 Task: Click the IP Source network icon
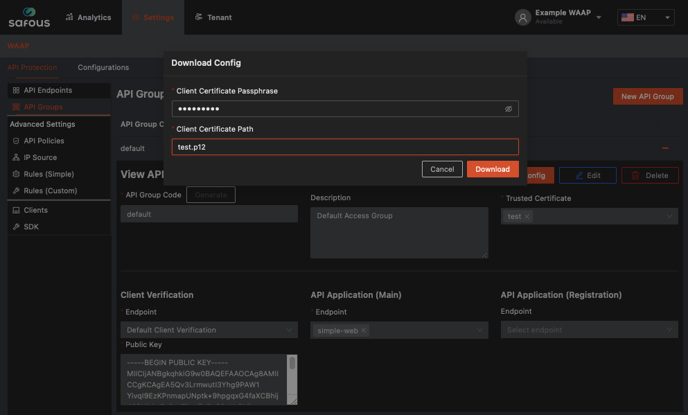tap(16, 157)
